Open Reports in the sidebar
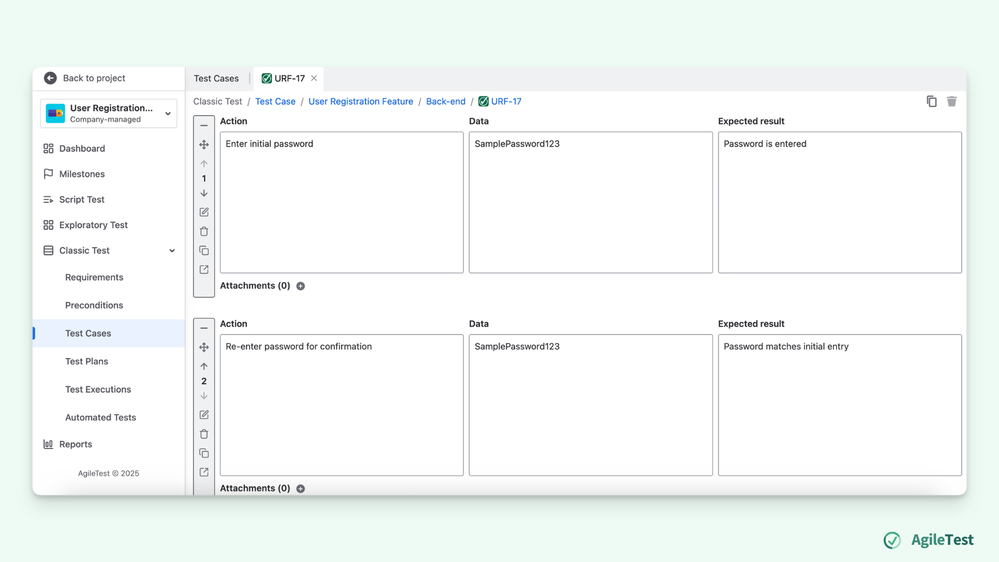 coord(75,444)
